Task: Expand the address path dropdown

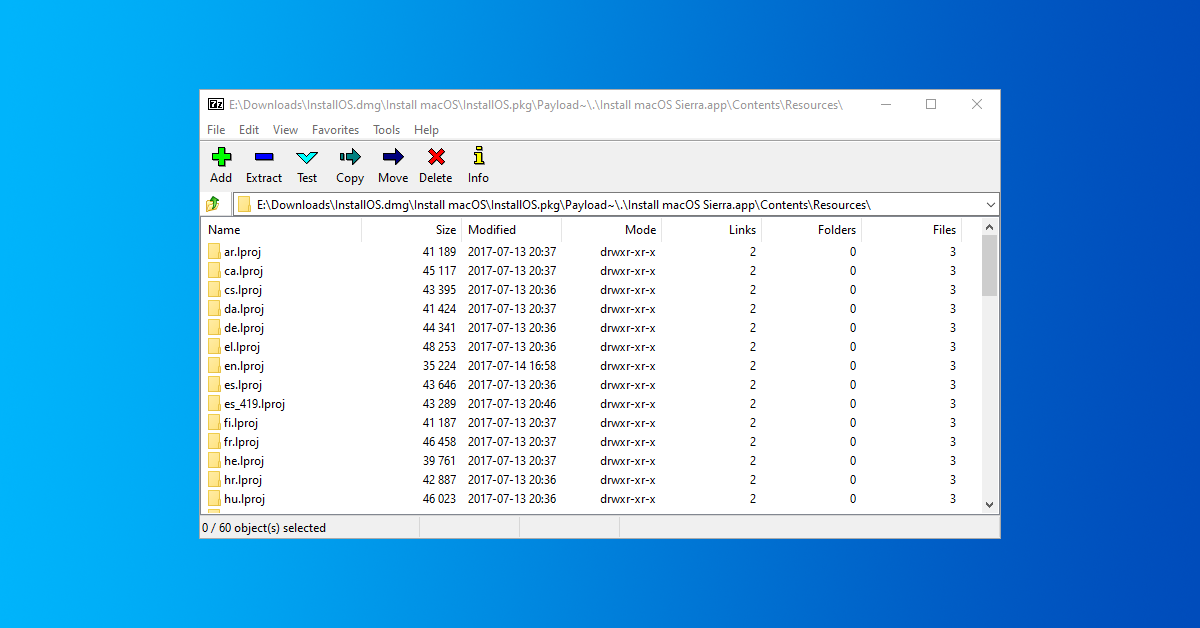Action: click(x=990, y=205)
